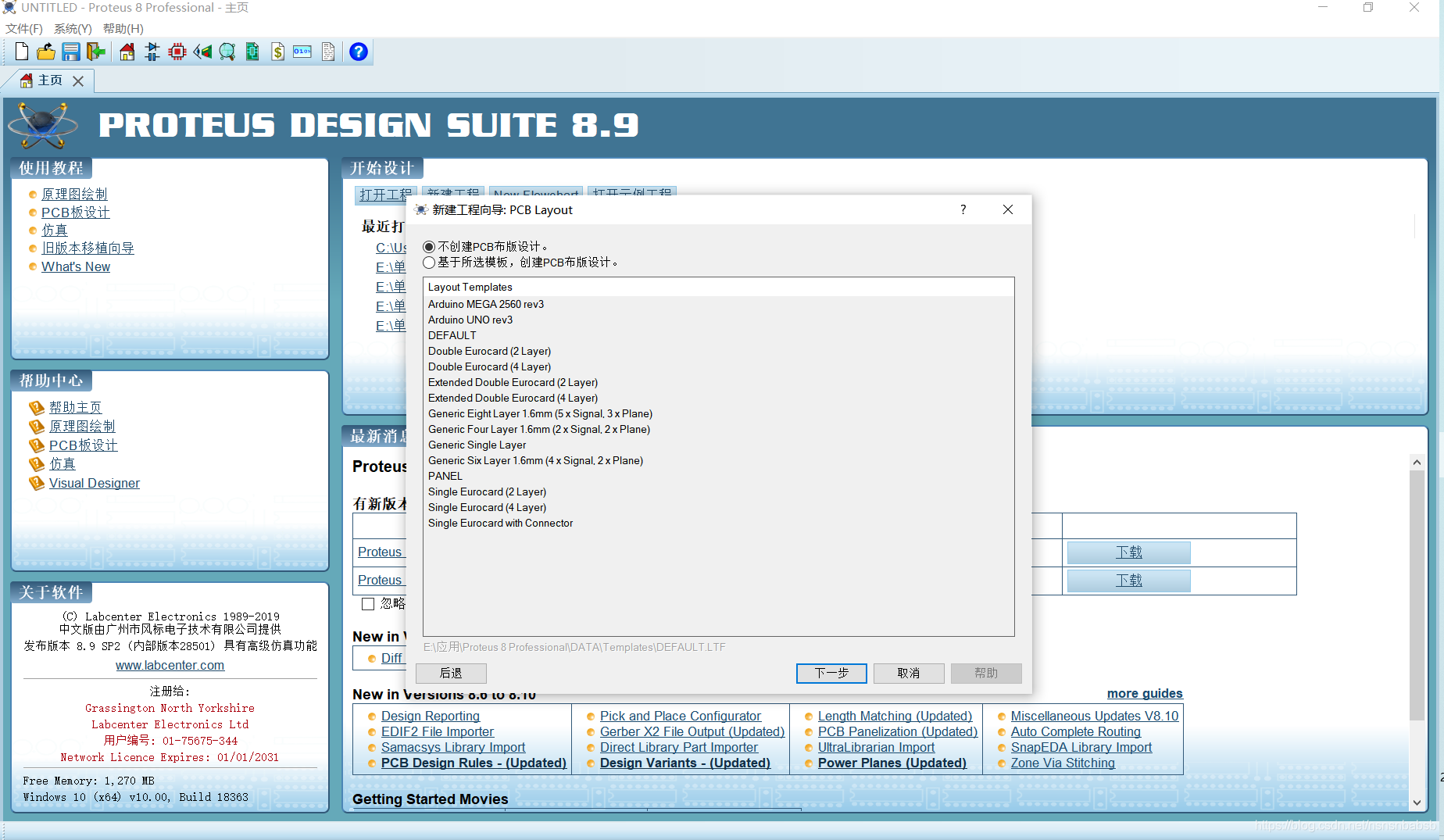Select Single Eurocard (2 Layer) template
Image resolution: width=1444 pixels, height=840 pixels.
point(719,491)
